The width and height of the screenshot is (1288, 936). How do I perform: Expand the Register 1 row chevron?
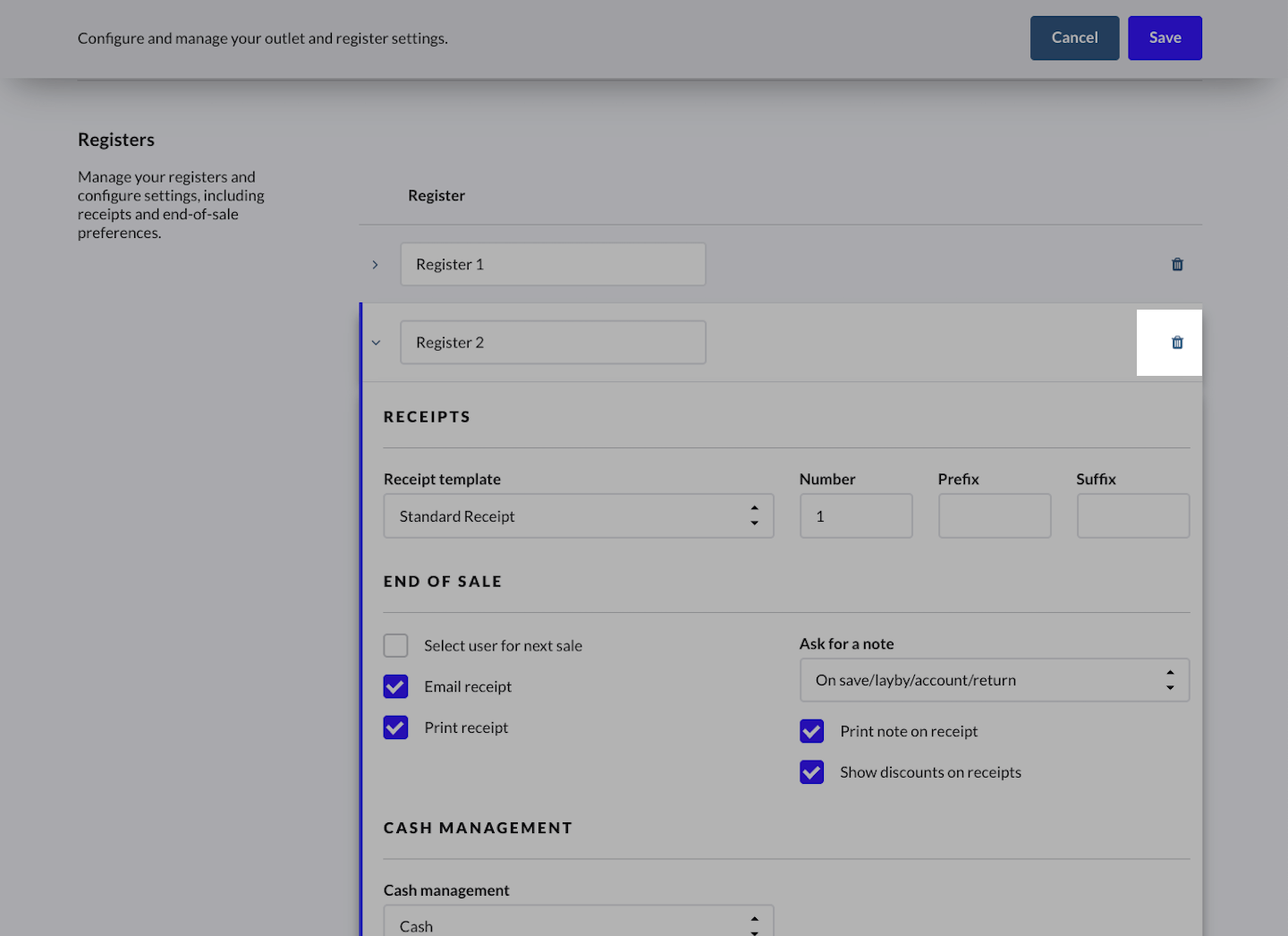(x=375, y=264)
